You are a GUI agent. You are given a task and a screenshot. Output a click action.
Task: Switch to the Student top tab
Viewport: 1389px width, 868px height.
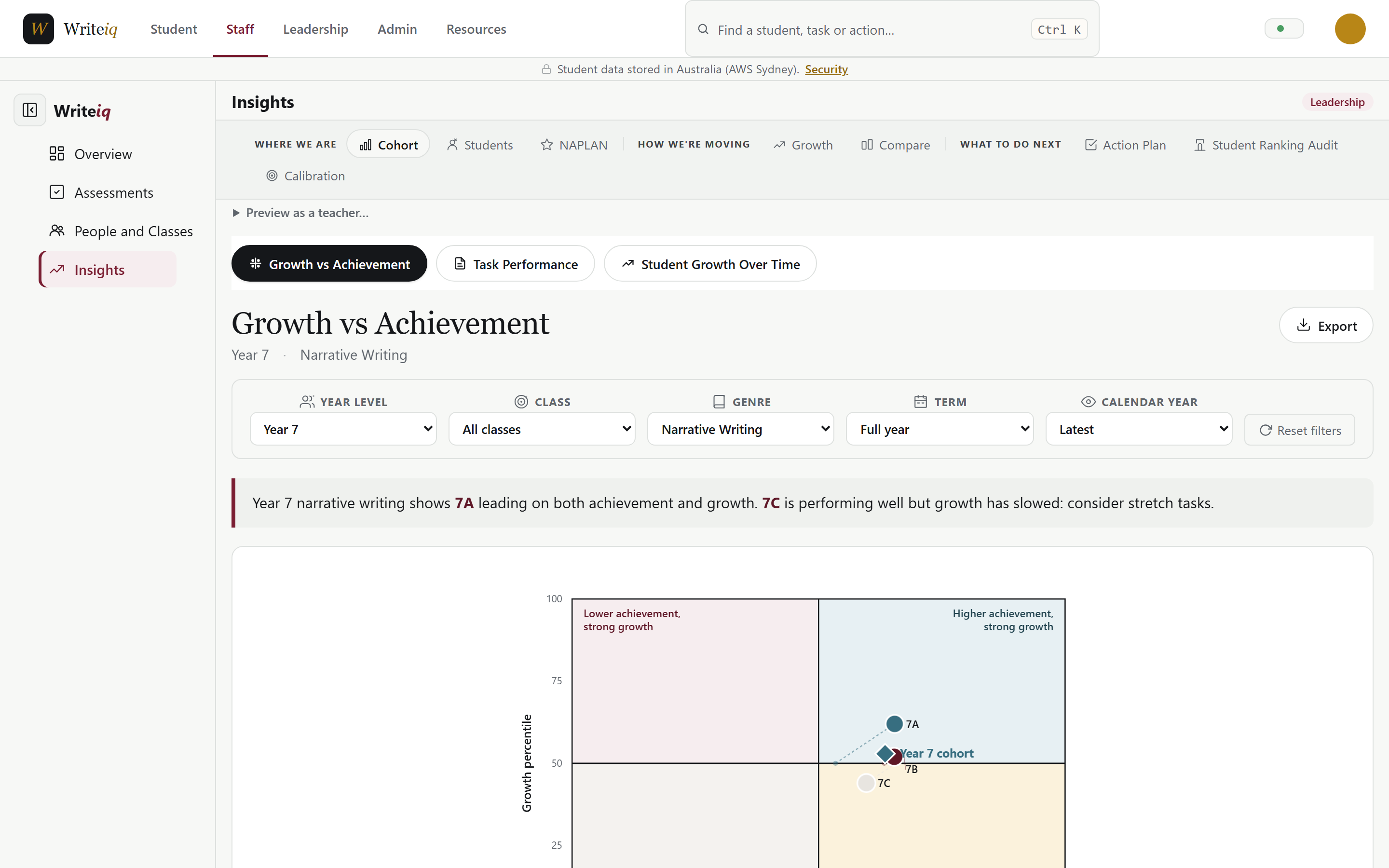point(173,29)
